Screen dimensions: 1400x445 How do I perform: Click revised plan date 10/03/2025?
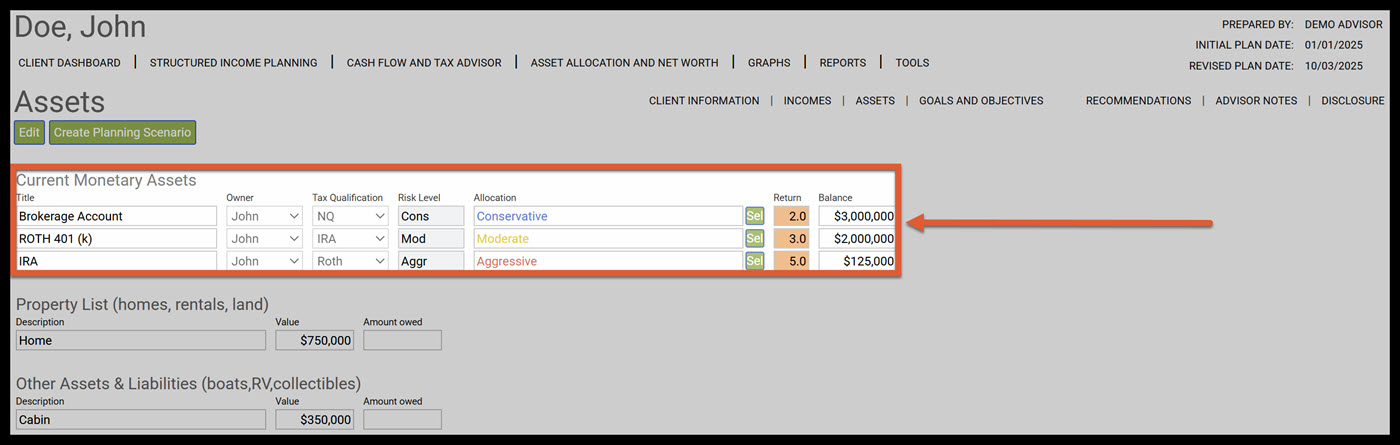coord(1334,66)
